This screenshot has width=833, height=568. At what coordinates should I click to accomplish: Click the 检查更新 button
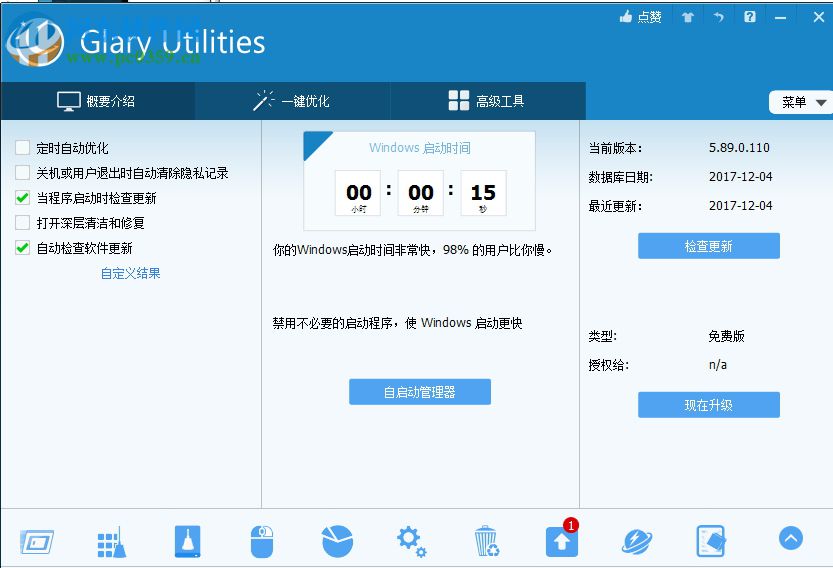pos(709,246)
